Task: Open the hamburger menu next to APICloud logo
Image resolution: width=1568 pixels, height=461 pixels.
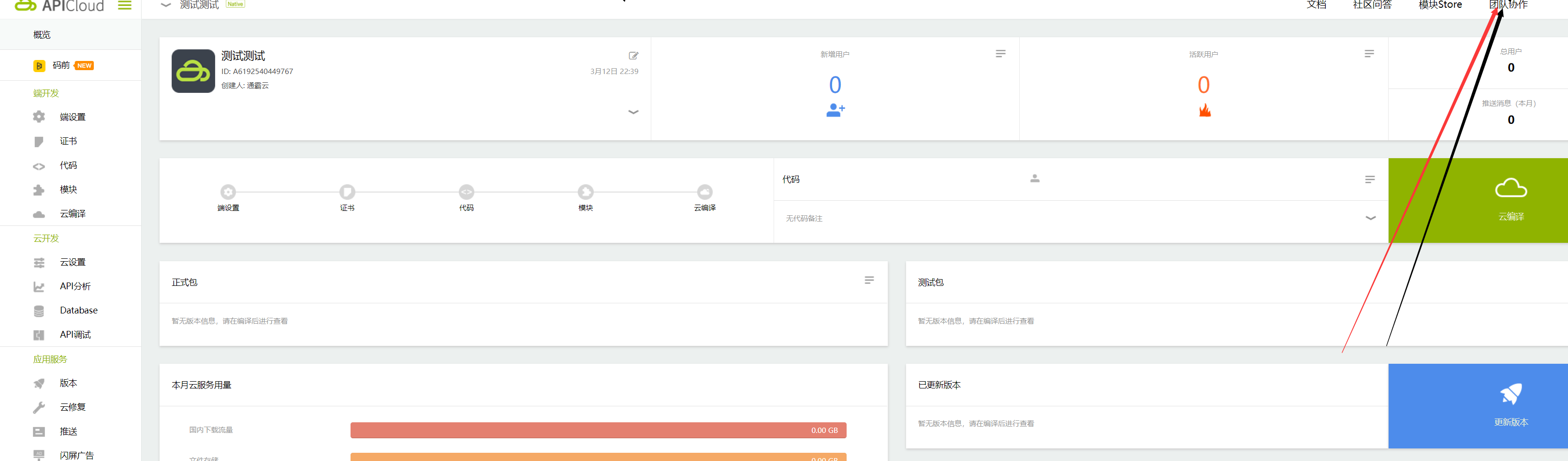Action: point(125,5)
